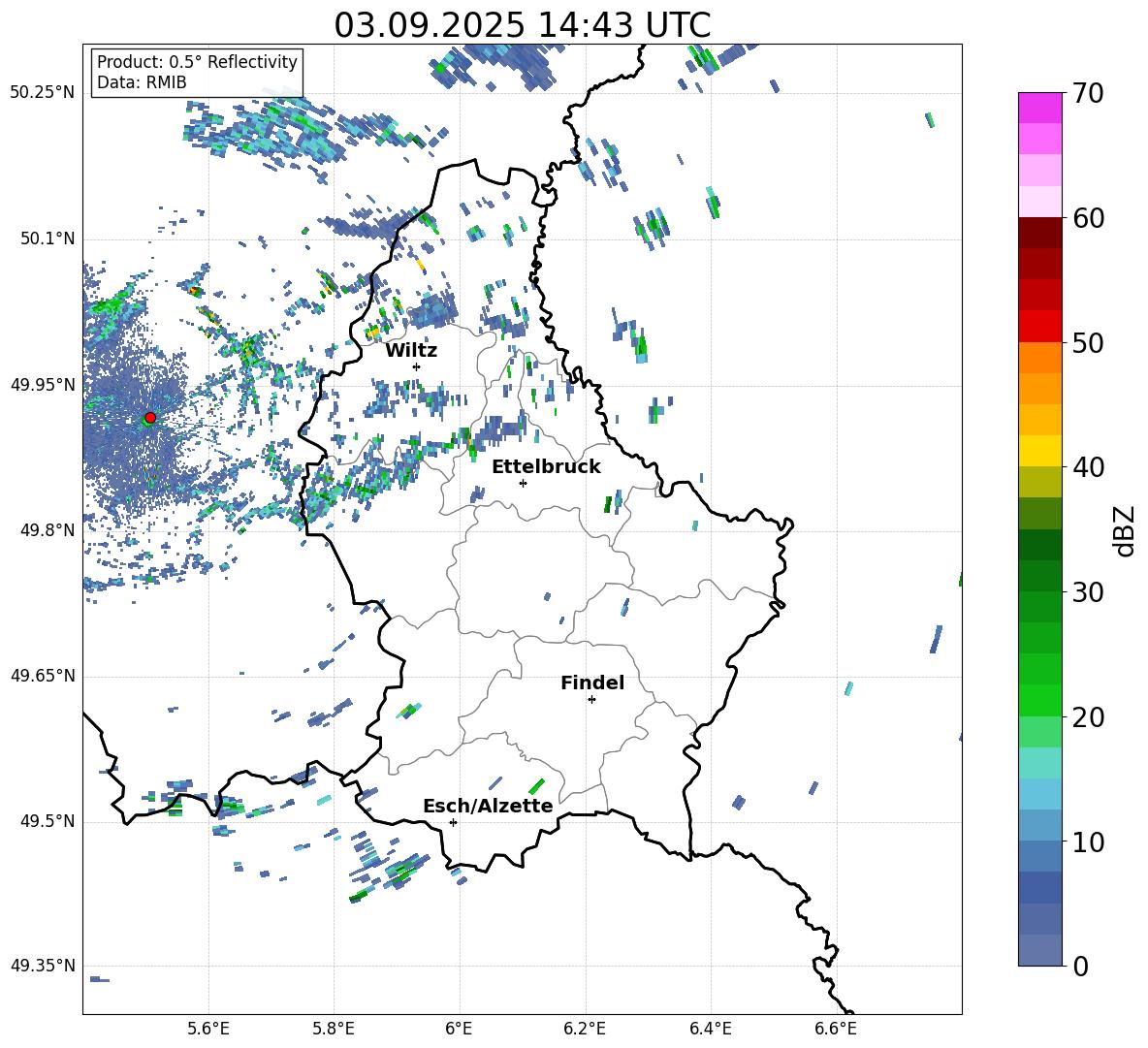The image size is (1148, 1048).
Task: Click the 6.2°E longitude label
Action: [x=585, y=1029]
